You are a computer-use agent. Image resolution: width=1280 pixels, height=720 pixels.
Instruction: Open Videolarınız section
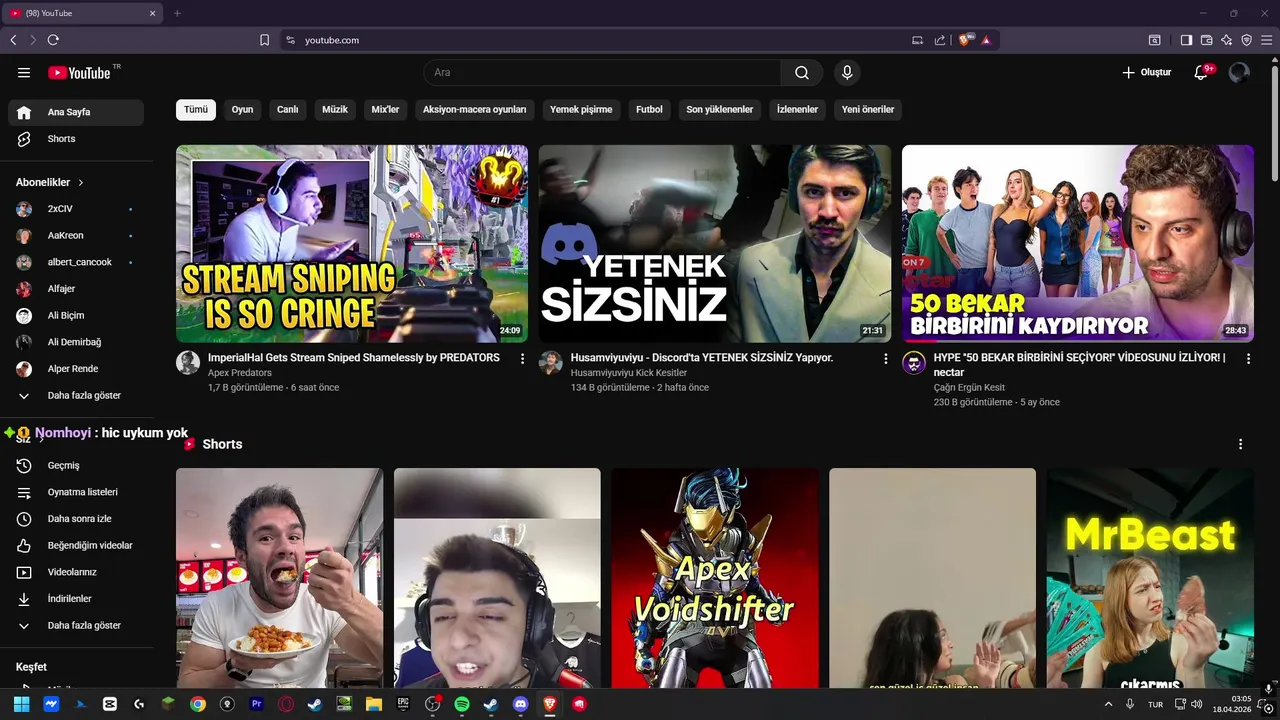pyautogui.click(x=76, y=572)
